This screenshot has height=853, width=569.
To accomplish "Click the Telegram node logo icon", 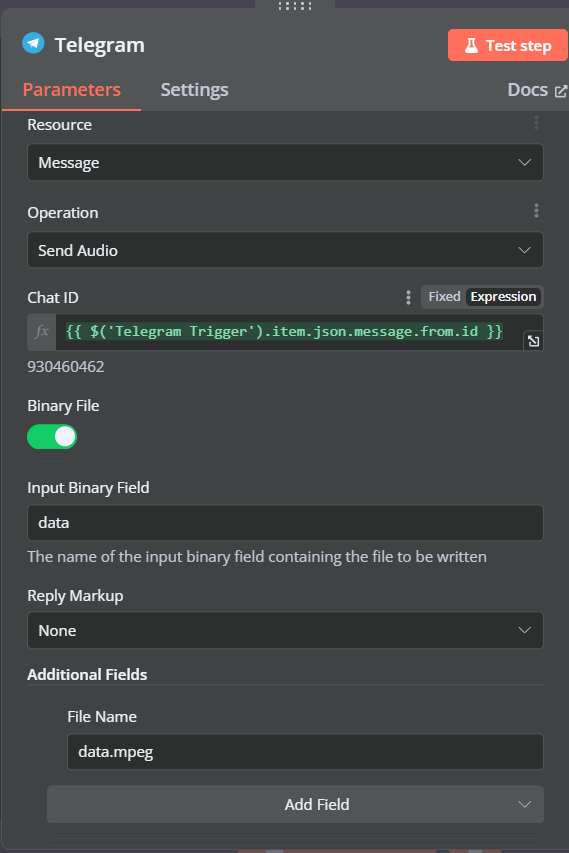I will (x=33, y=43).
